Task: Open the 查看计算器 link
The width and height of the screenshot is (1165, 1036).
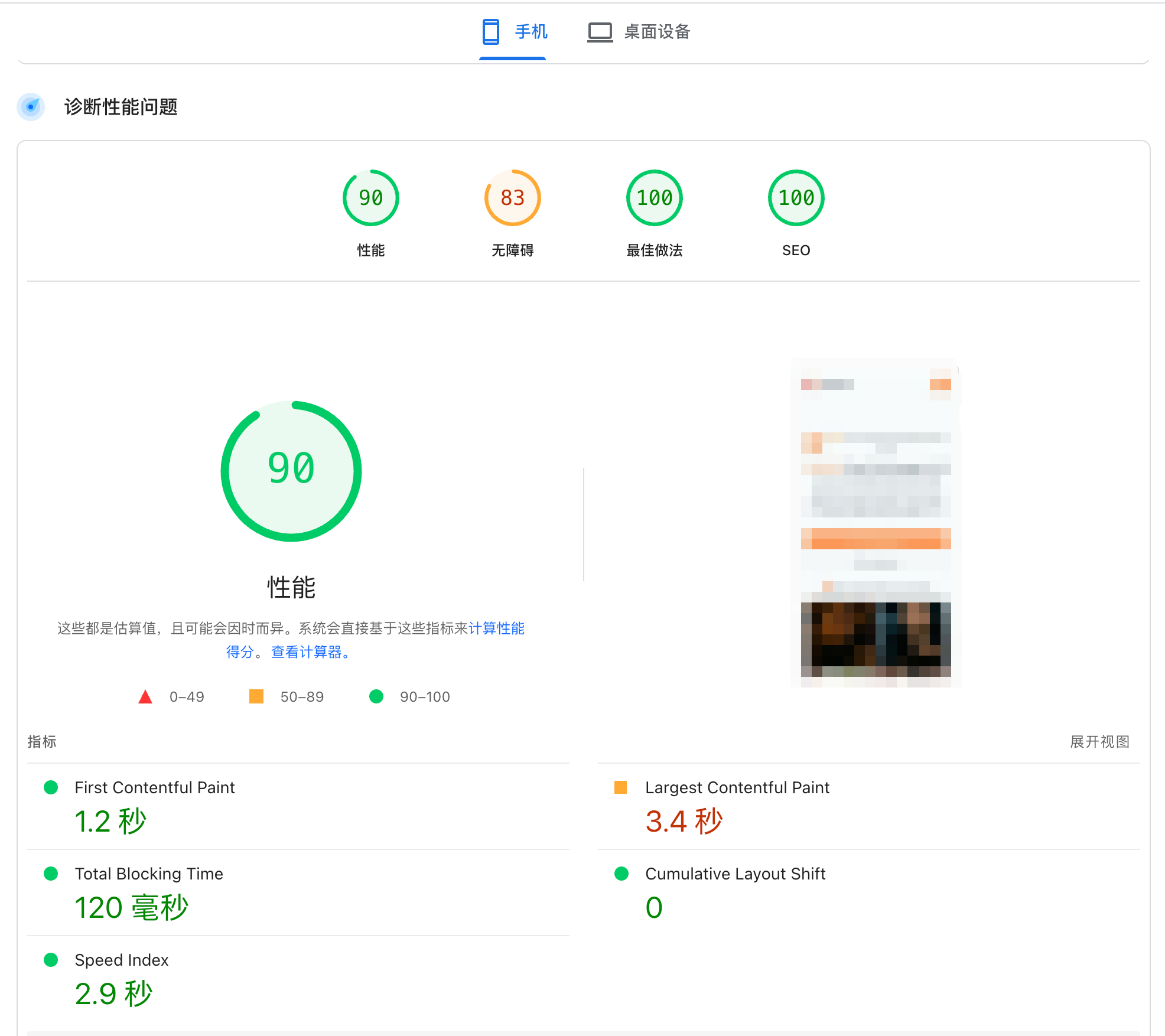Action: [x=306, y=652]
